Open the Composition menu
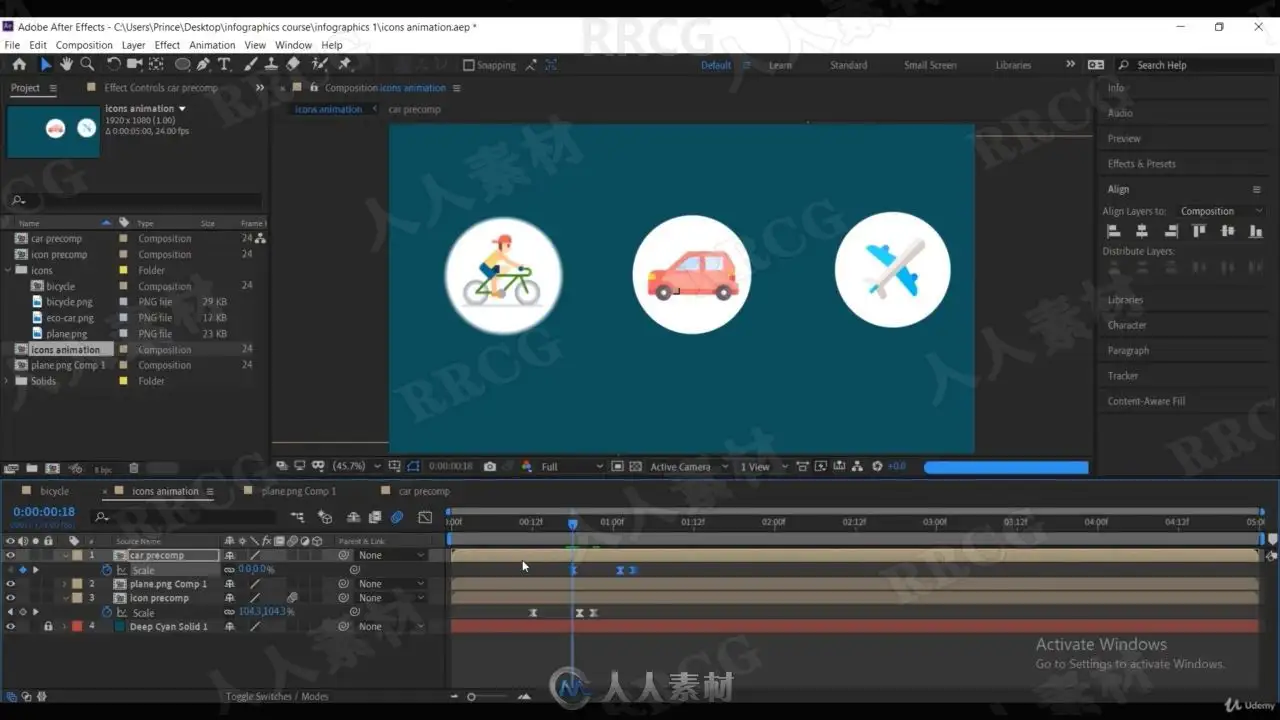Screen dimensions: 1280x720 84,45
